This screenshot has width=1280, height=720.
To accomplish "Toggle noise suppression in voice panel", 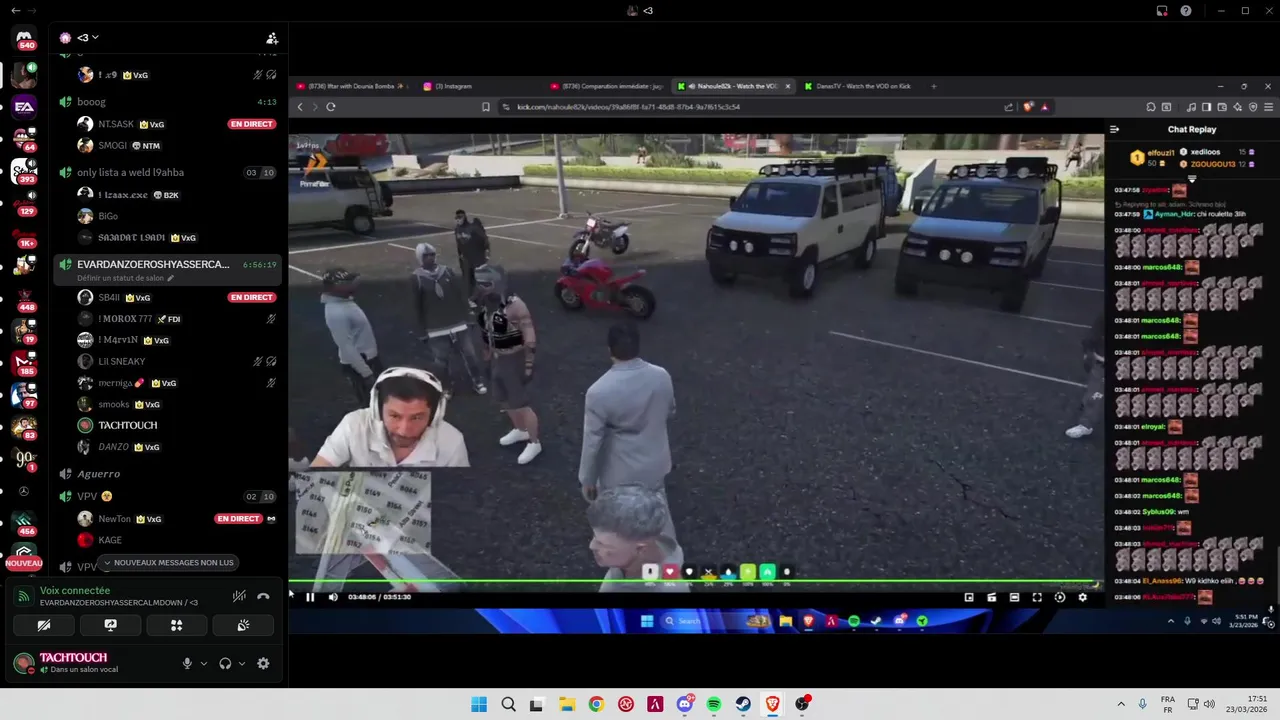I will [239, 596].
